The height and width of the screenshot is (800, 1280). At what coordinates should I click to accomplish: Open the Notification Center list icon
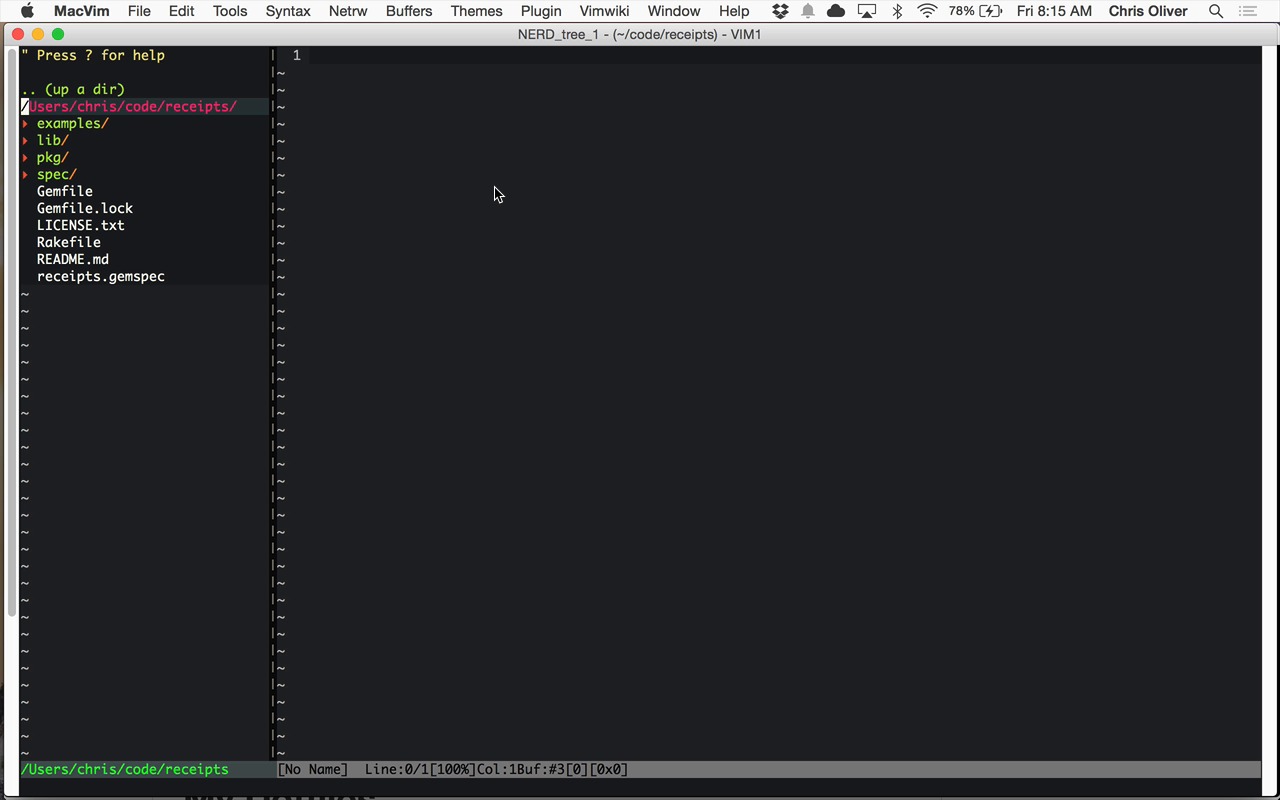point(1247,11)
